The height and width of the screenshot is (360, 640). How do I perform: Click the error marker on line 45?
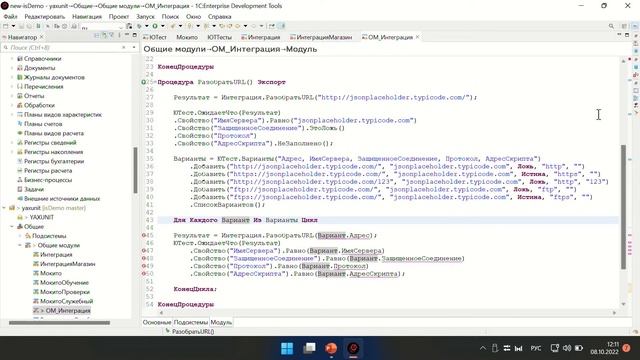pos(144,236)
